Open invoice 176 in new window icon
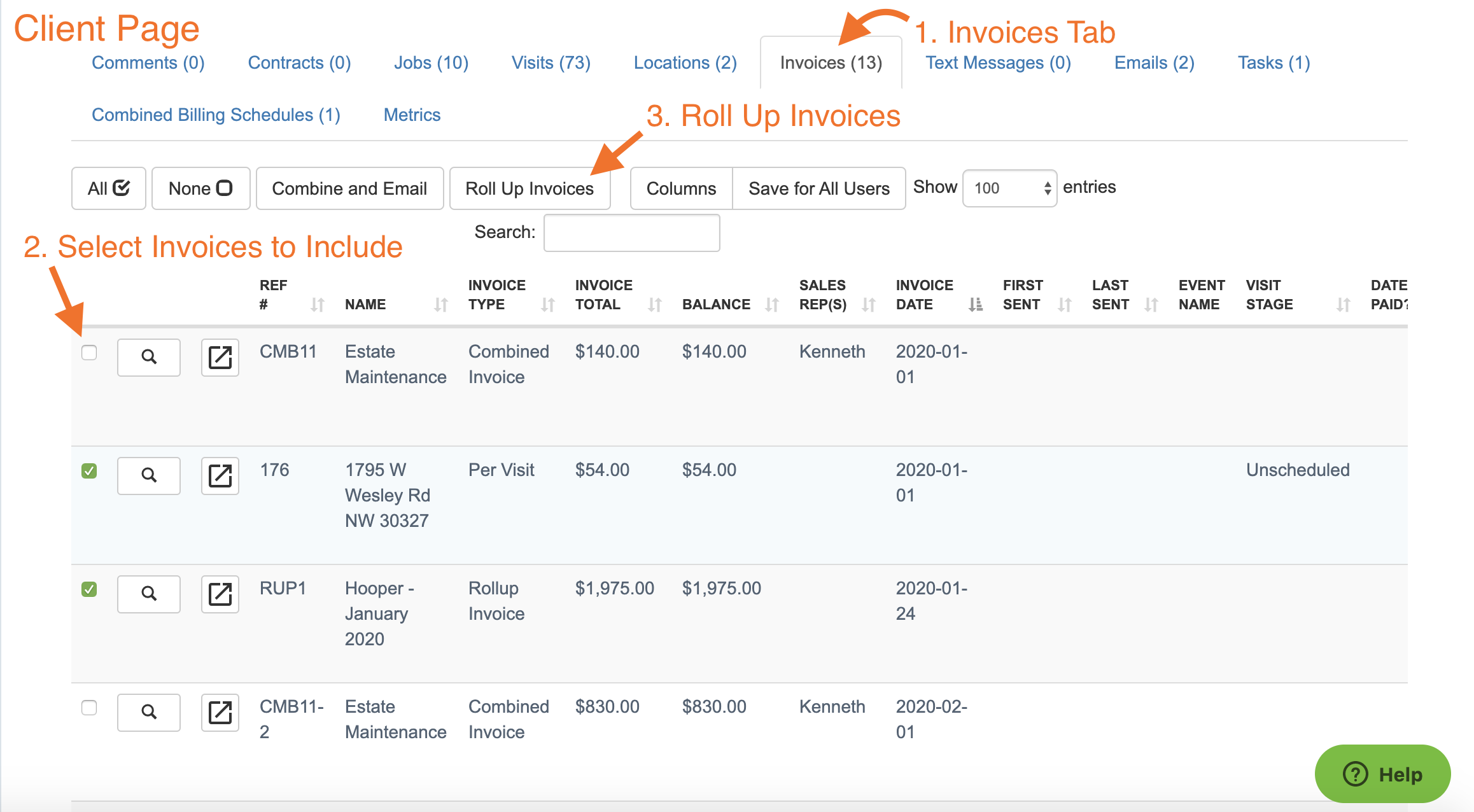This screenshot has width=1474, height=812. 220,475
